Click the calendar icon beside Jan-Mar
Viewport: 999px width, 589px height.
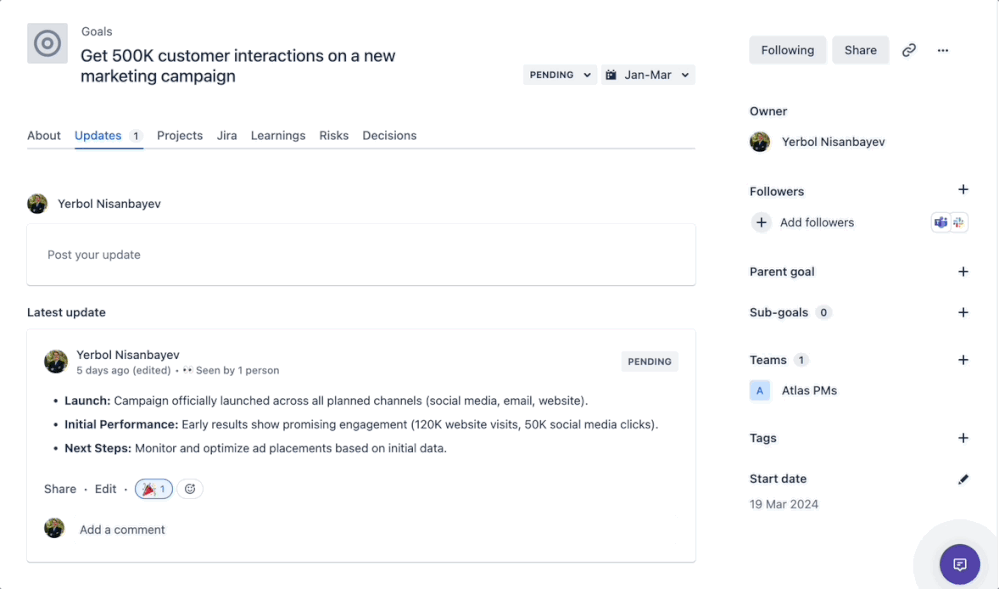pos(611,75)
